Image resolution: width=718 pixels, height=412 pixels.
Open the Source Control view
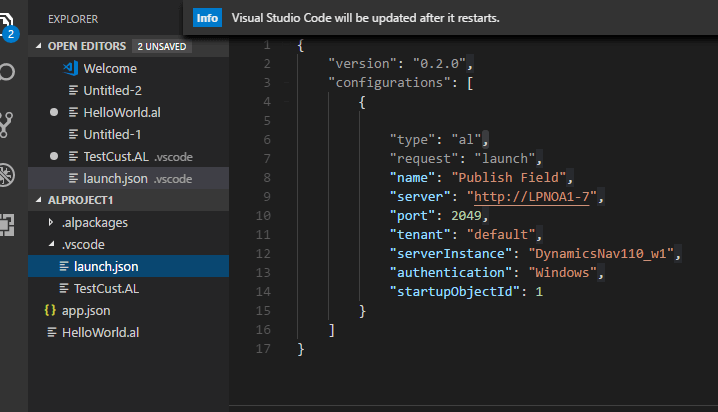[x=6, y=125]
